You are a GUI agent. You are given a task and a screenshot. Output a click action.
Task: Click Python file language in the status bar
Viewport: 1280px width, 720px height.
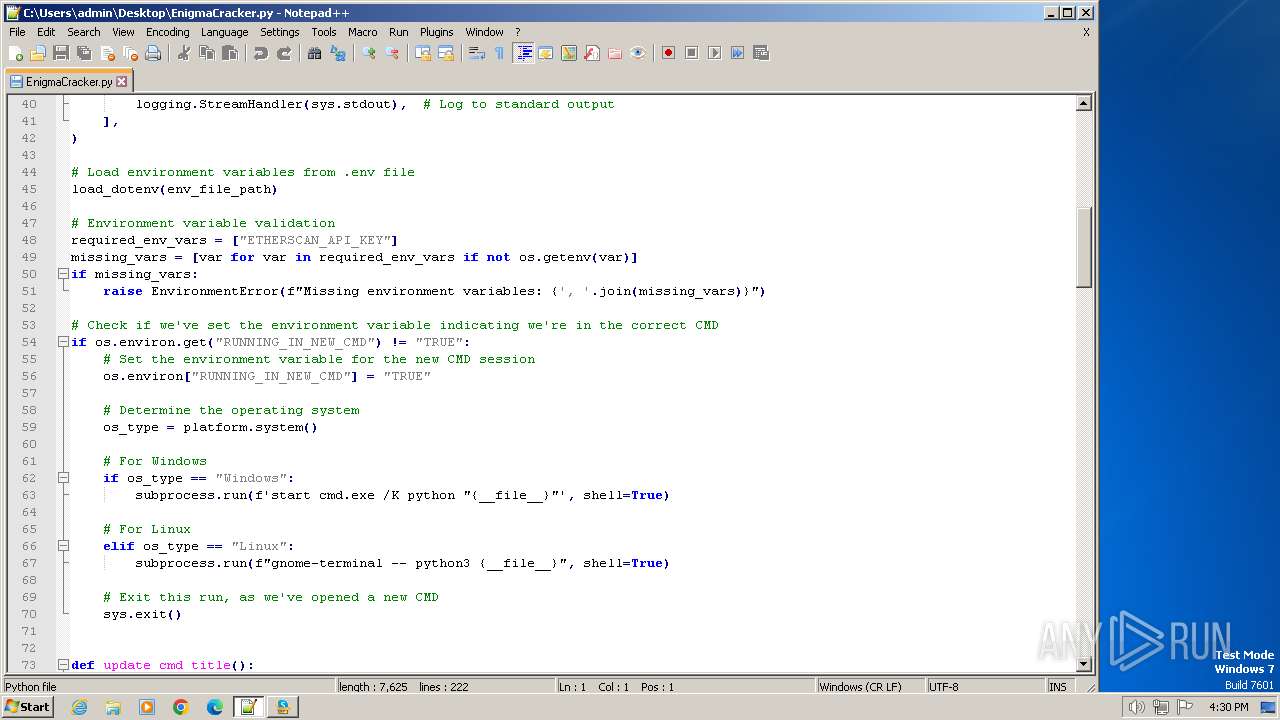click(x=168, y=687)
